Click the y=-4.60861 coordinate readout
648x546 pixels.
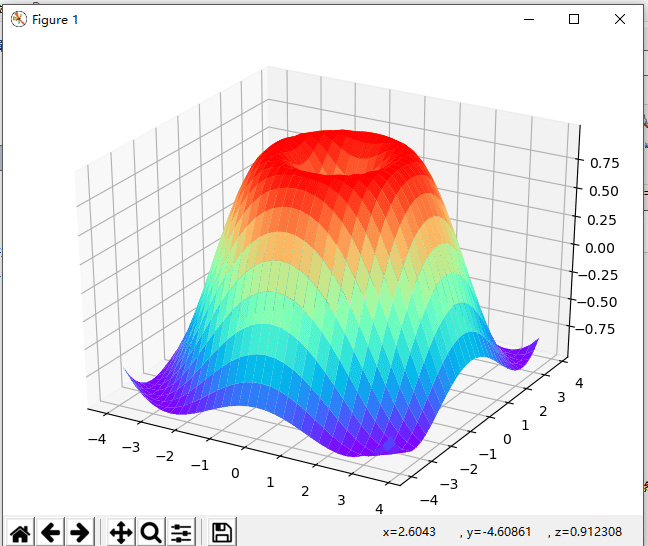point(499,532)
